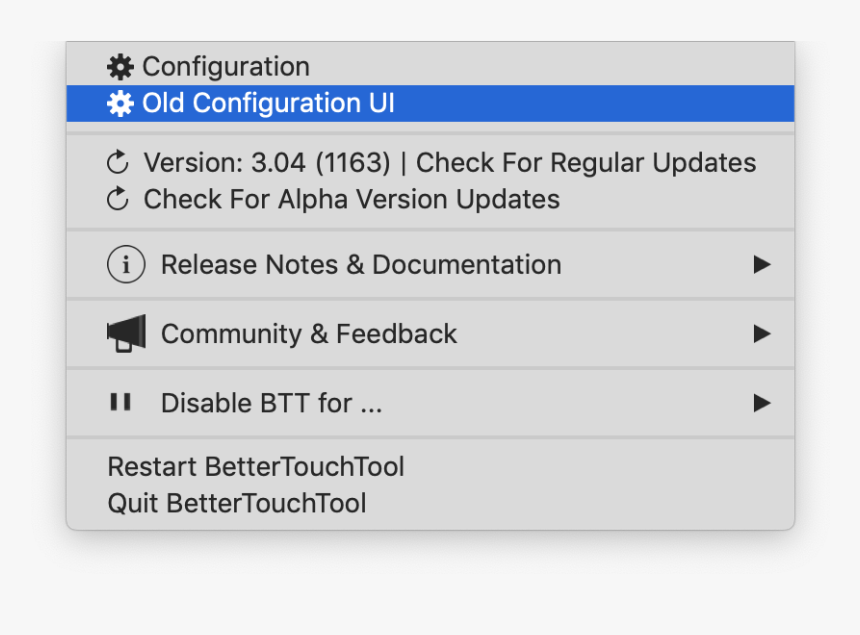Viewport: 860px width, 635px height.
Task: Select the highlighted Old Configuration UI entry
Action: [x=268, y=104]
